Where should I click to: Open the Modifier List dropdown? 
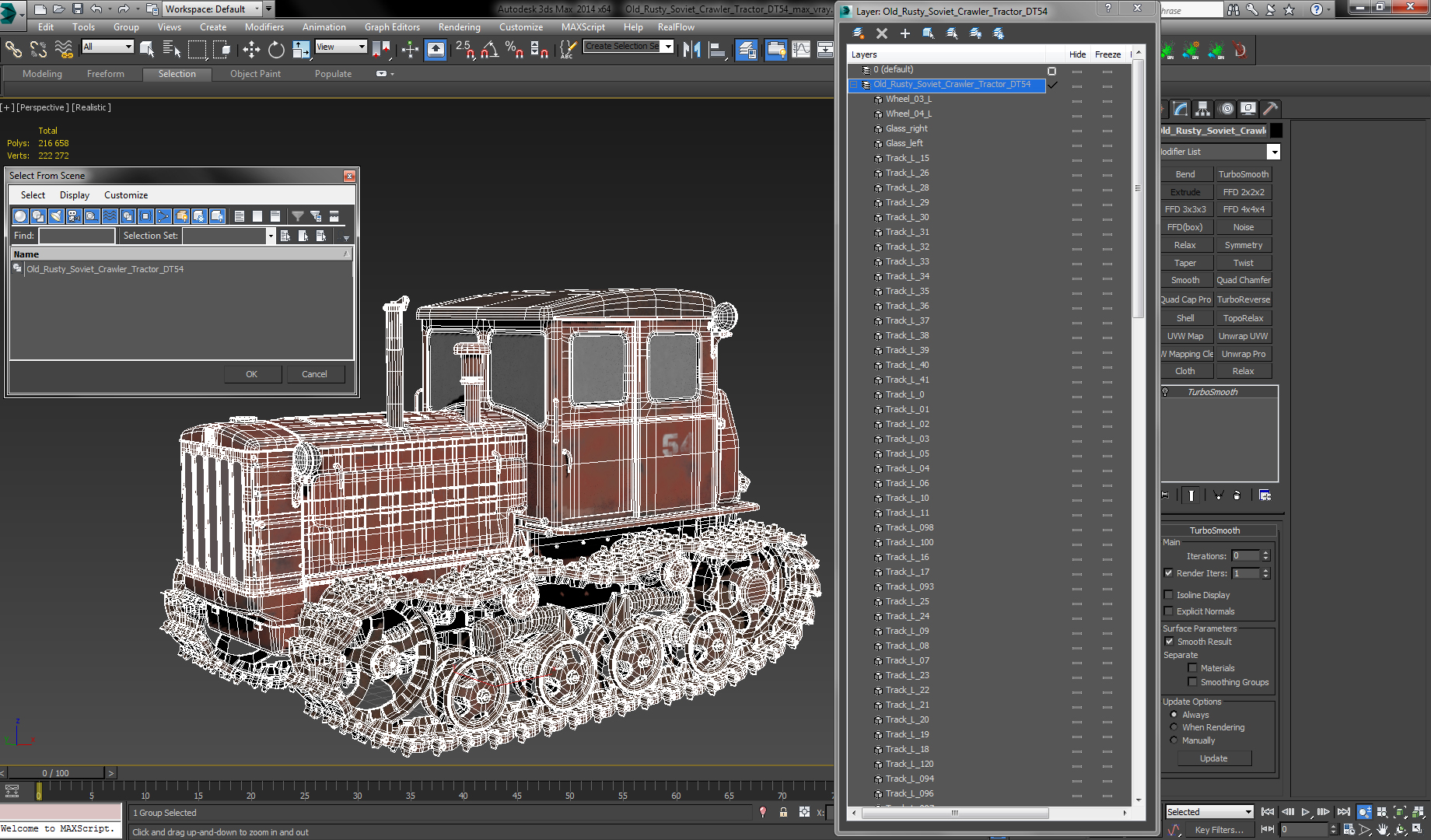1273,152
